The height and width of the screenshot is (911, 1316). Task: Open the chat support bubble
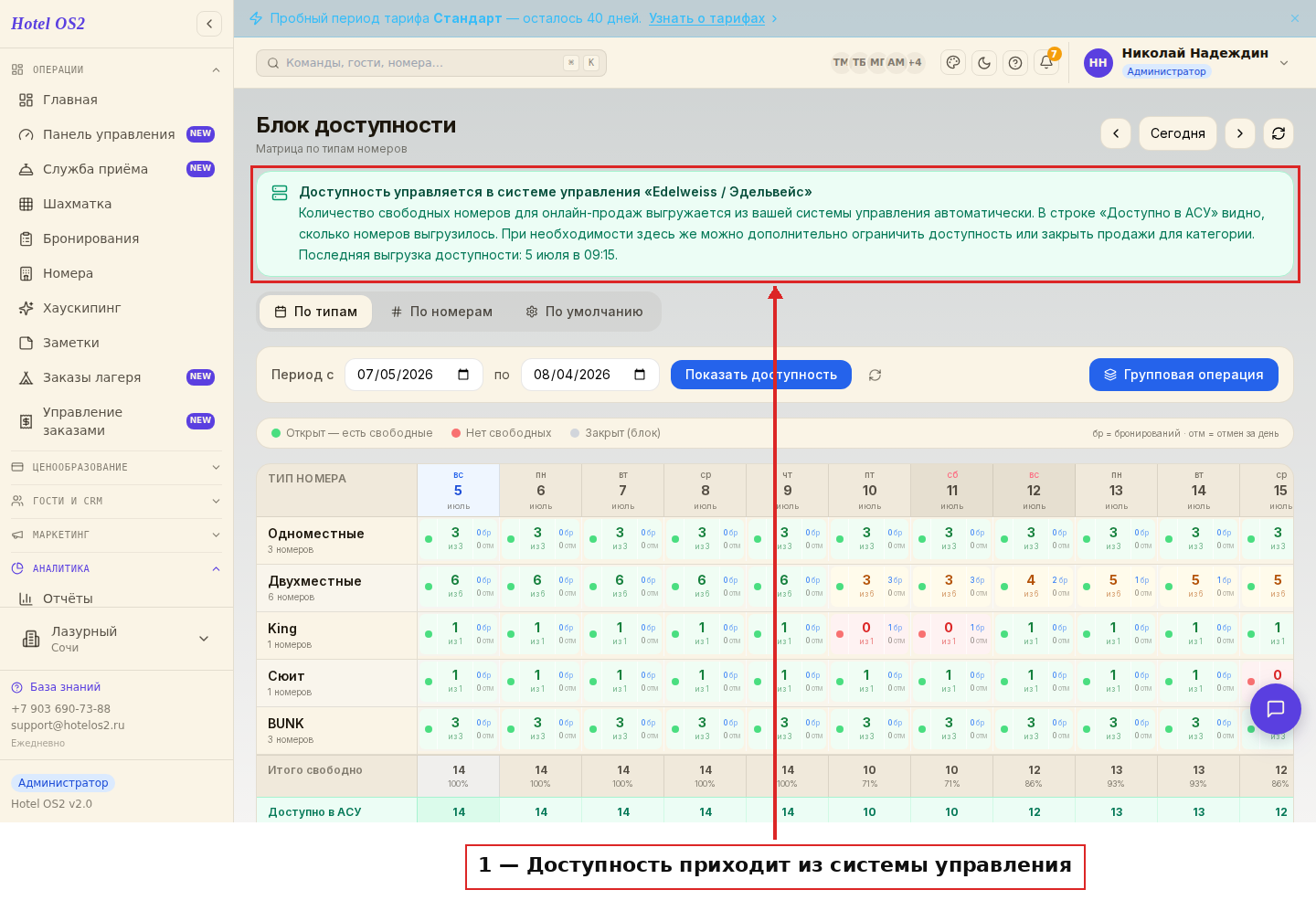[1276, 708]
